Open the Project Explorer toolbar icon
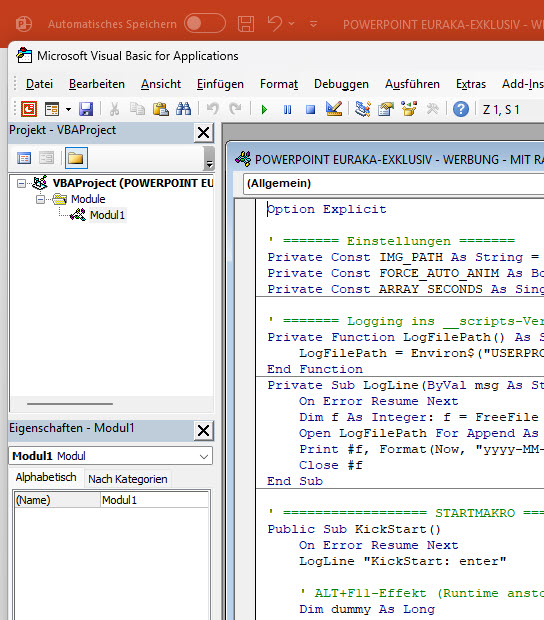Image resolution: width=544 pixels, height=620 pixels. [x=363, y=109]
